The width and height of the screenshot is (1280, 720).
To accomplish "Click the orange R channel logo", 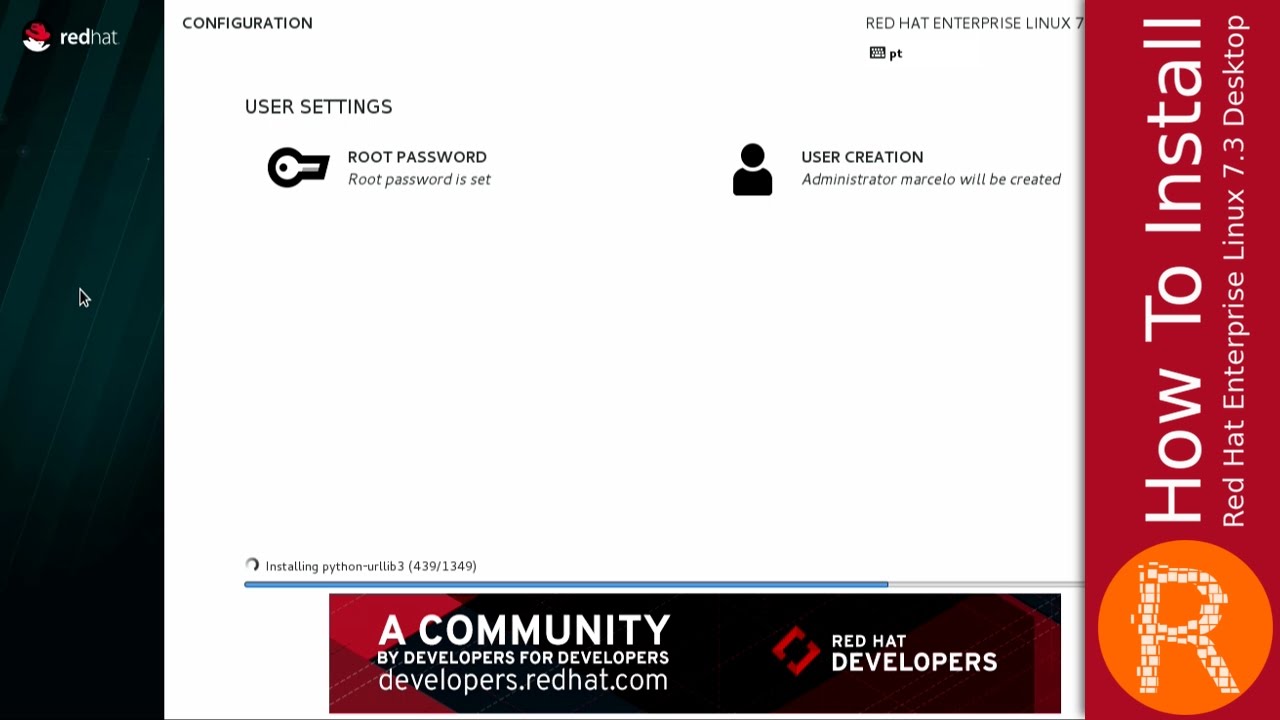I will (x=1185, y=627).
